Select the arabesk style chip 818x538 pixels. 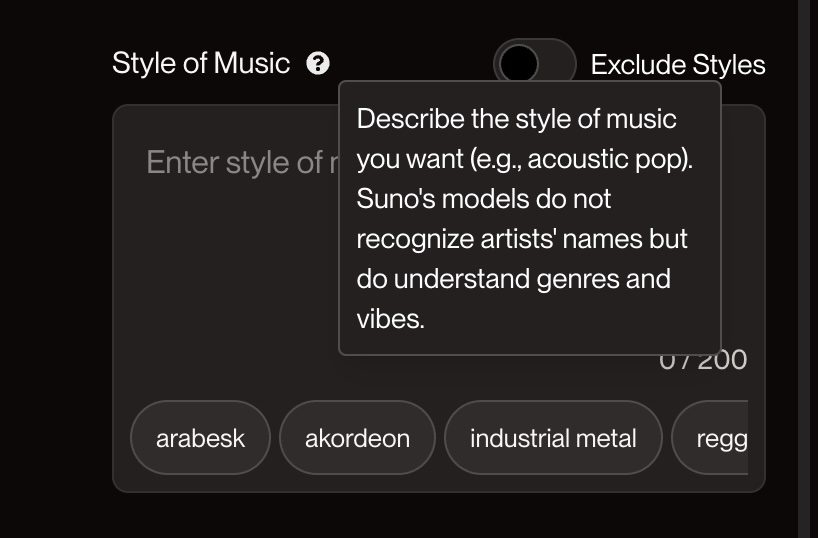(200, 438)
